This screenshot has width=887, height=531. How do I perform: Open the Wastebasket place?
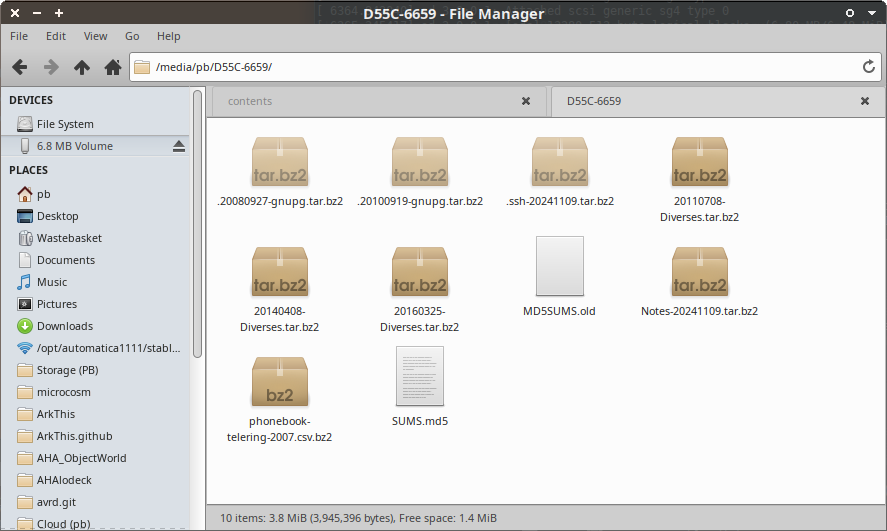69,238
